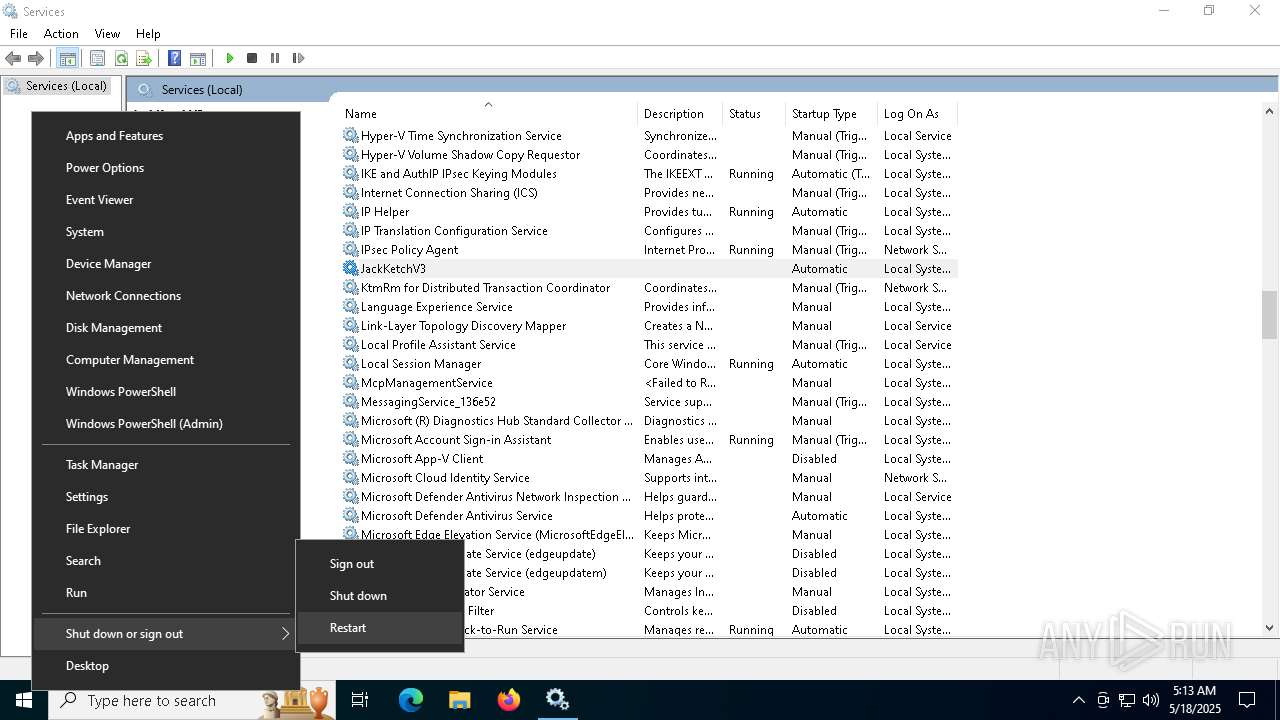This screenshot has width=1280, height=720.
Task: Click Restart in the power submenu
Action: [x=380, y=628]
